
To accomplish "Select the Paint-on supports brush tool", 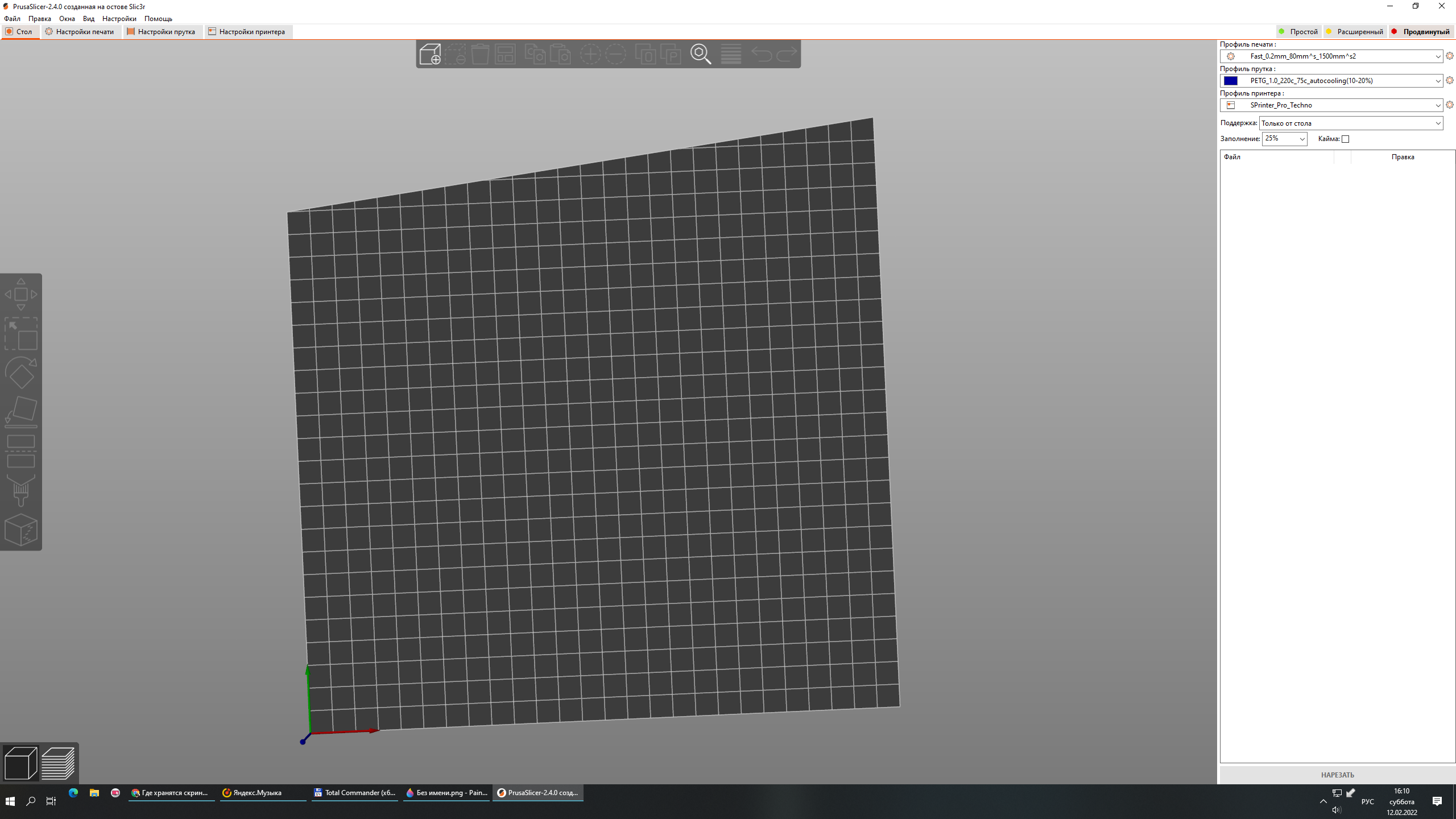I will (x=21, y=490).
